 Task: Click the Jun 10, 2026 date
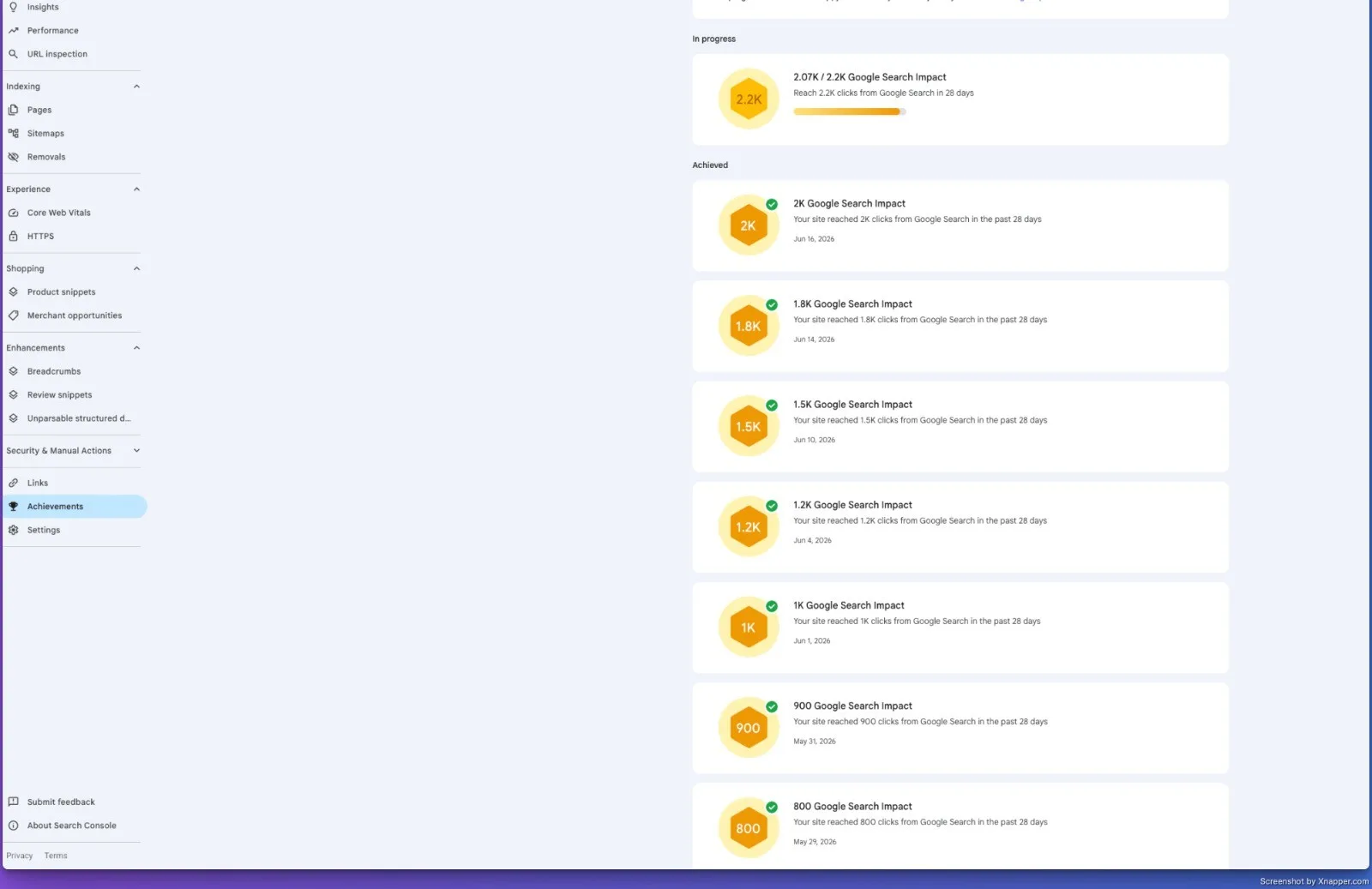[814, 440]
